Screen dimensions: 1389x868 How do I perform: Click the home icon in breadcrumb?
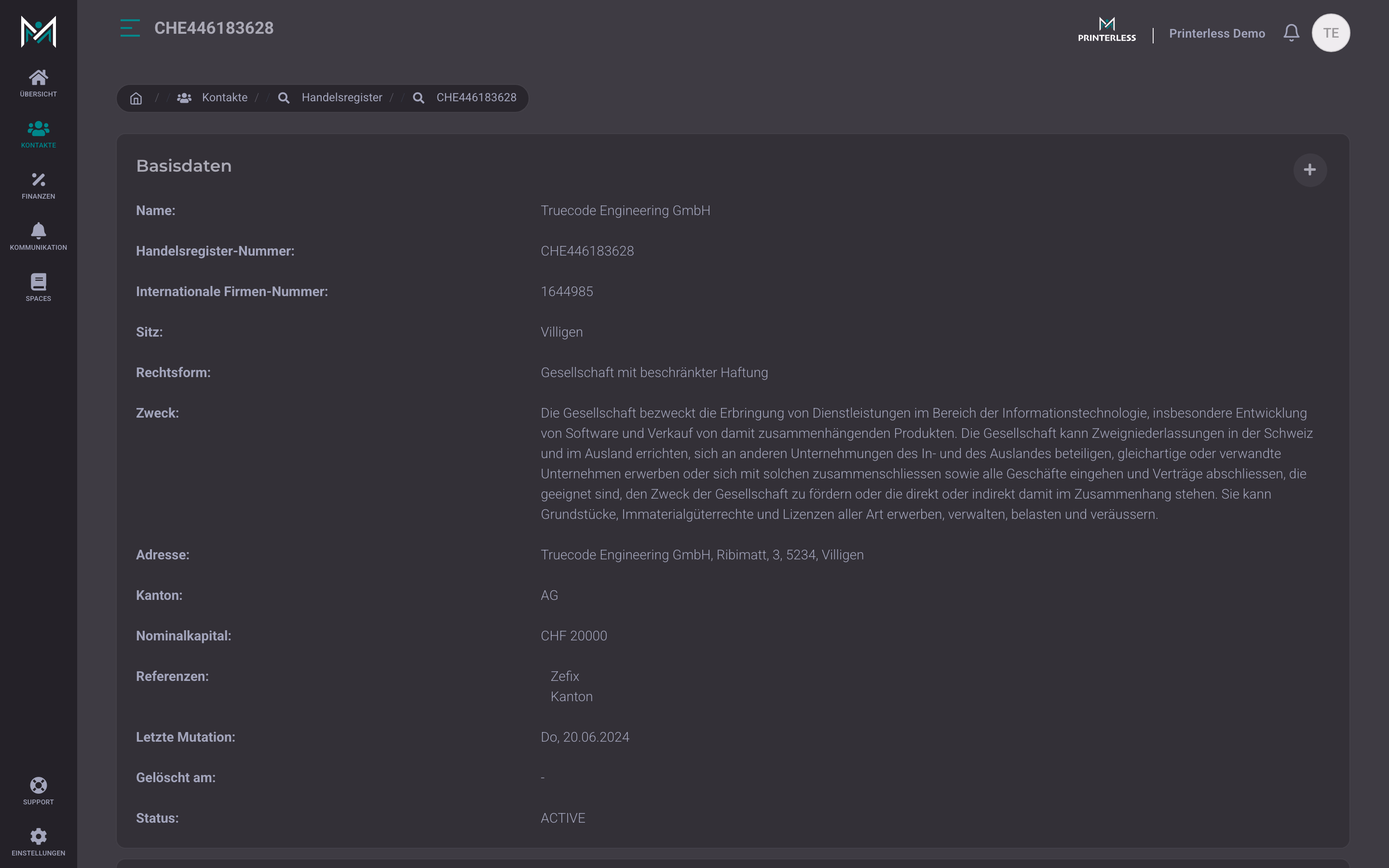[x=136, y=98]
